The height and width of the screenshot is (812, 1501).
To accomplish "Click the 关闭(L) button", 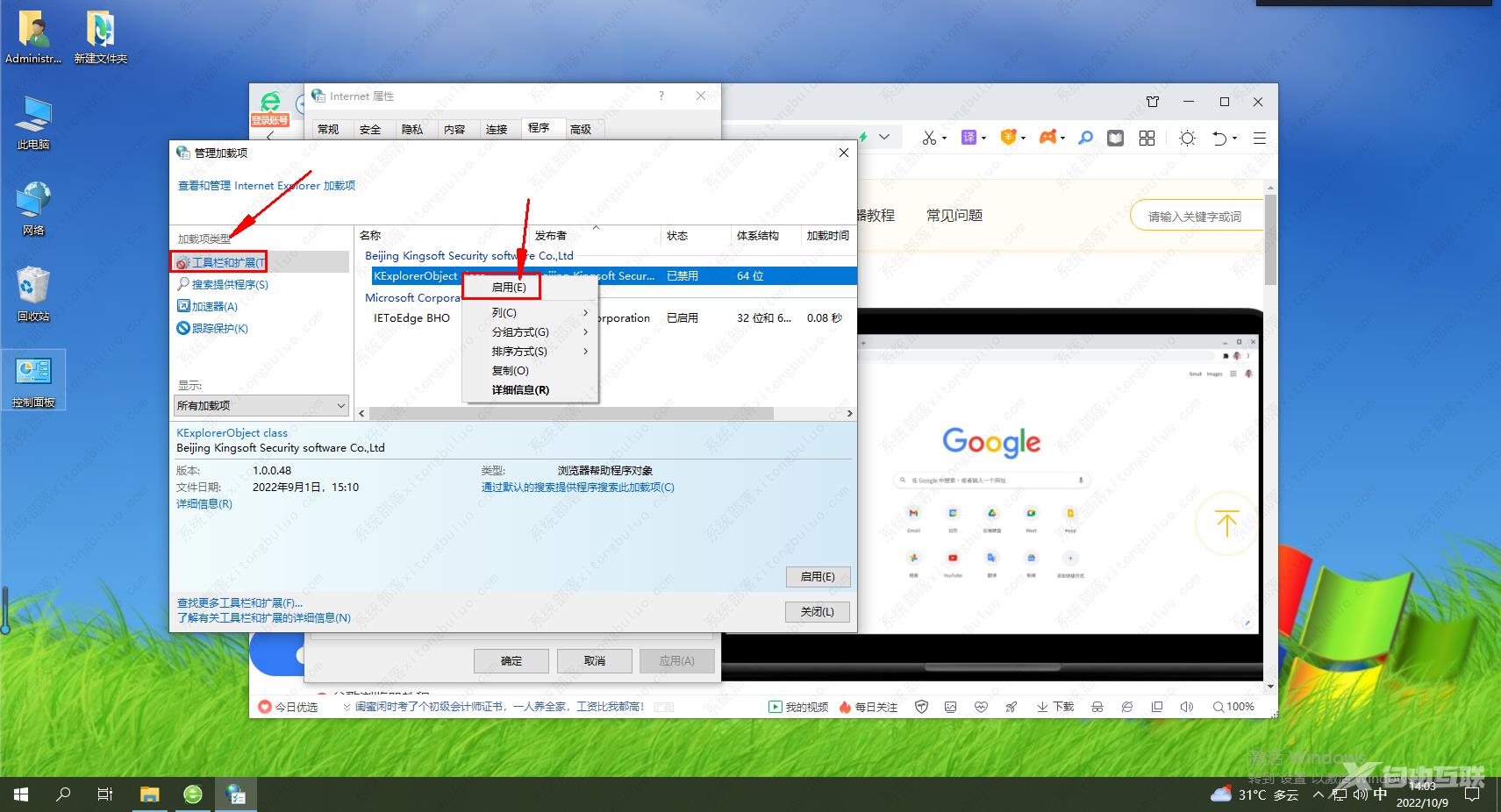I will point(818,611).
